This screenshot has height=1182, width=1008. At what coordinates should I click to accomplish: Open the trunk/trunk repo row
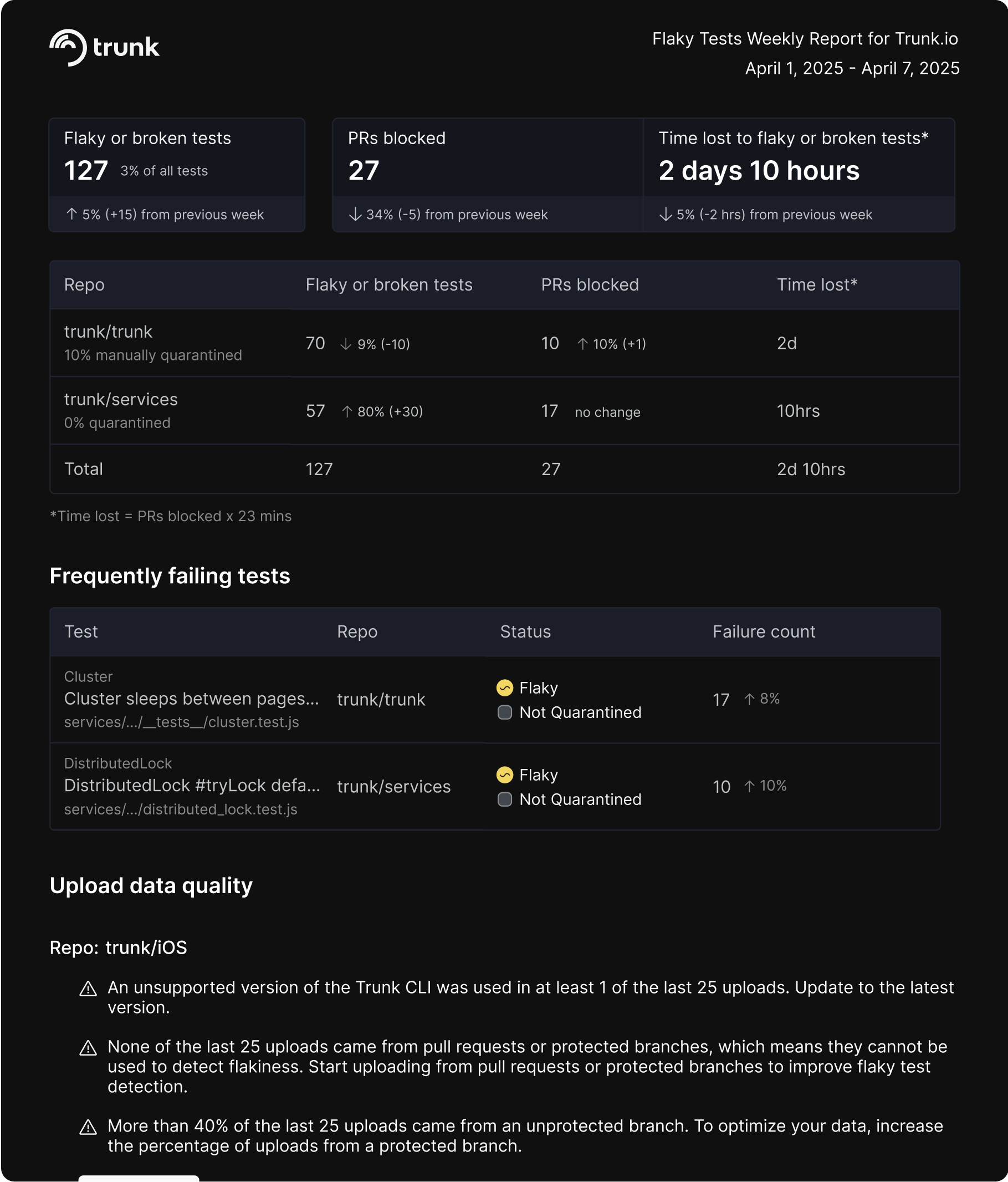[505, 343]
